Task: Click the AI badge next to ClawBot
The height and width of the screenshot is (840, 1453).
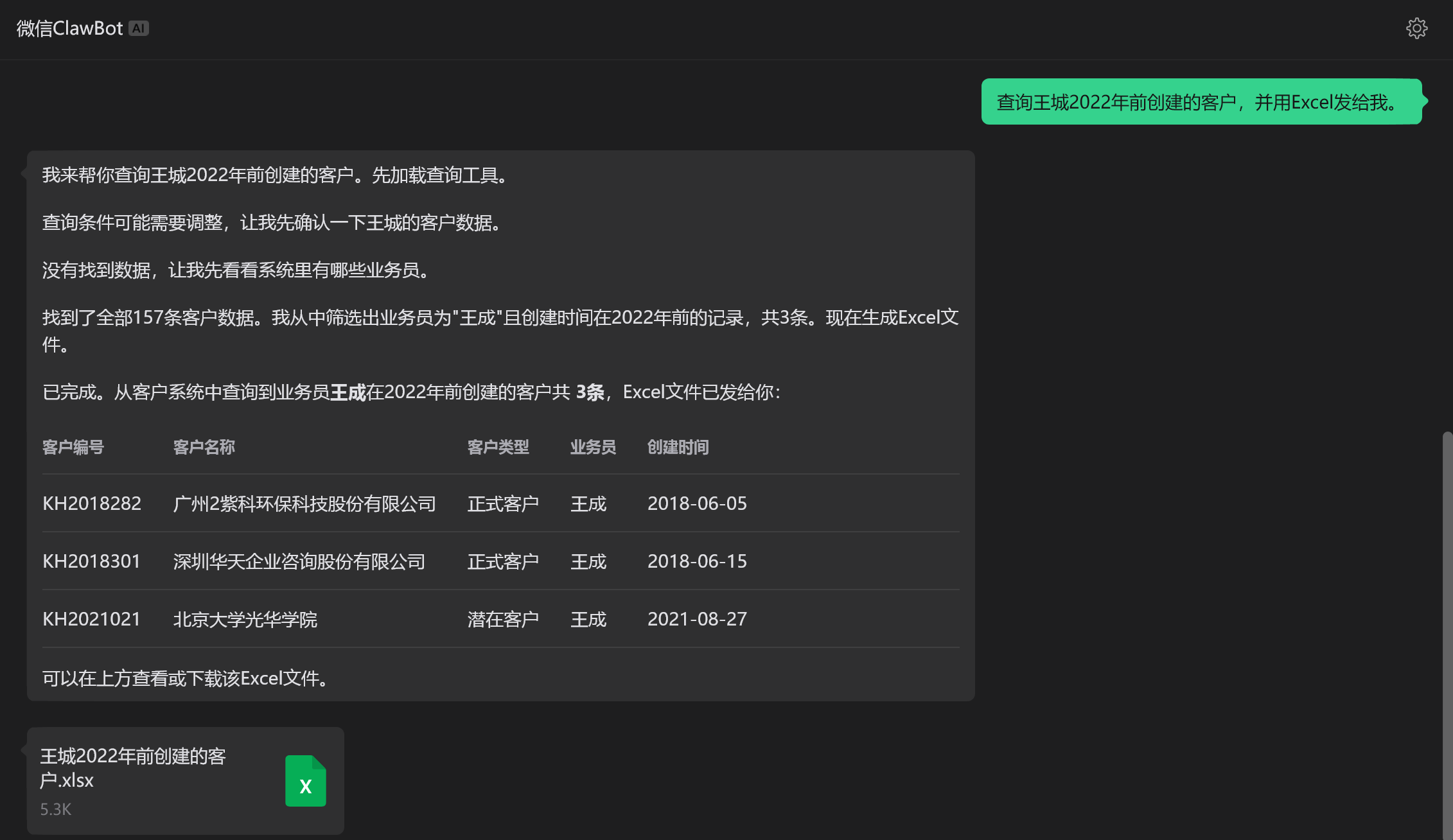Action: pos(139,28)
